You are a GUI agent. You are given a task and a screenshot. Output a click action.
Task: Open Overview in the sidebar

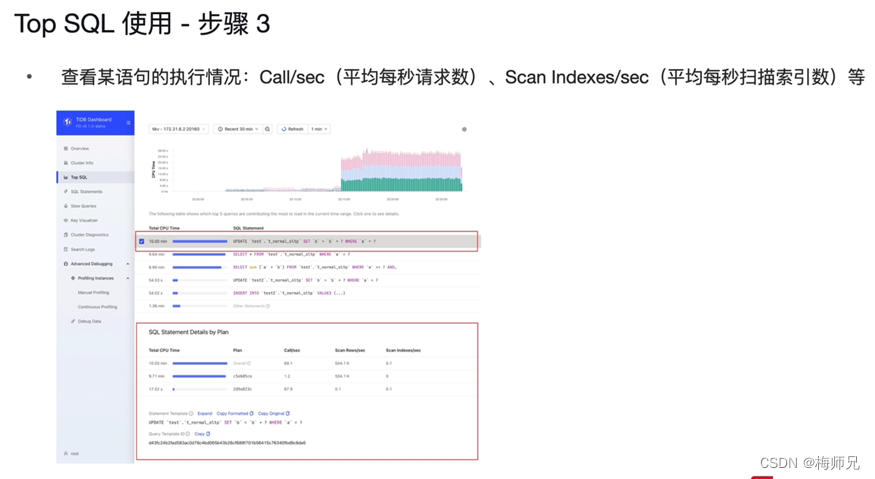(x=80, y=149)
